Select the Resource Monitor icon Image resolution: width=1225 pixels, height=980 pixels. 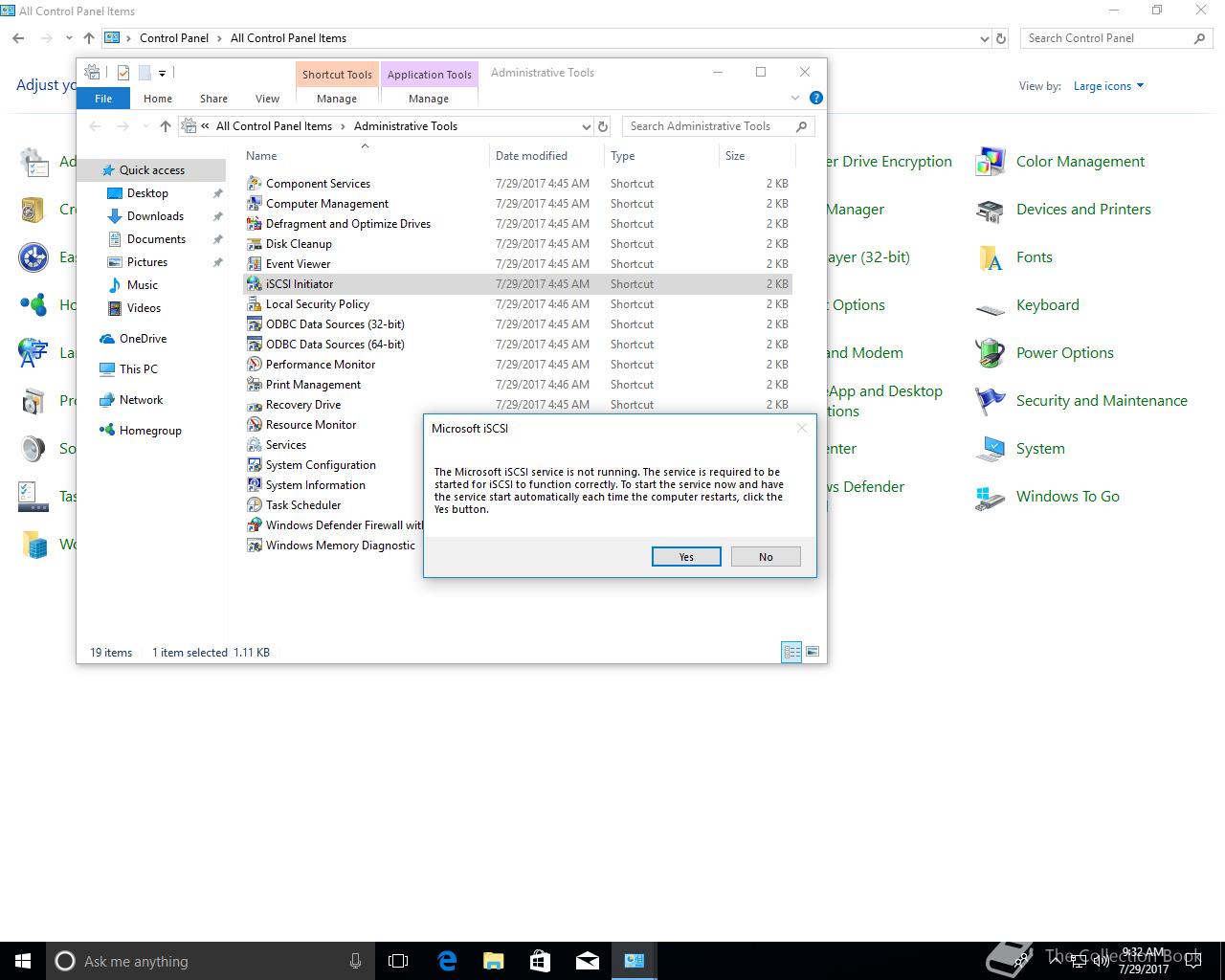point(254,424)
